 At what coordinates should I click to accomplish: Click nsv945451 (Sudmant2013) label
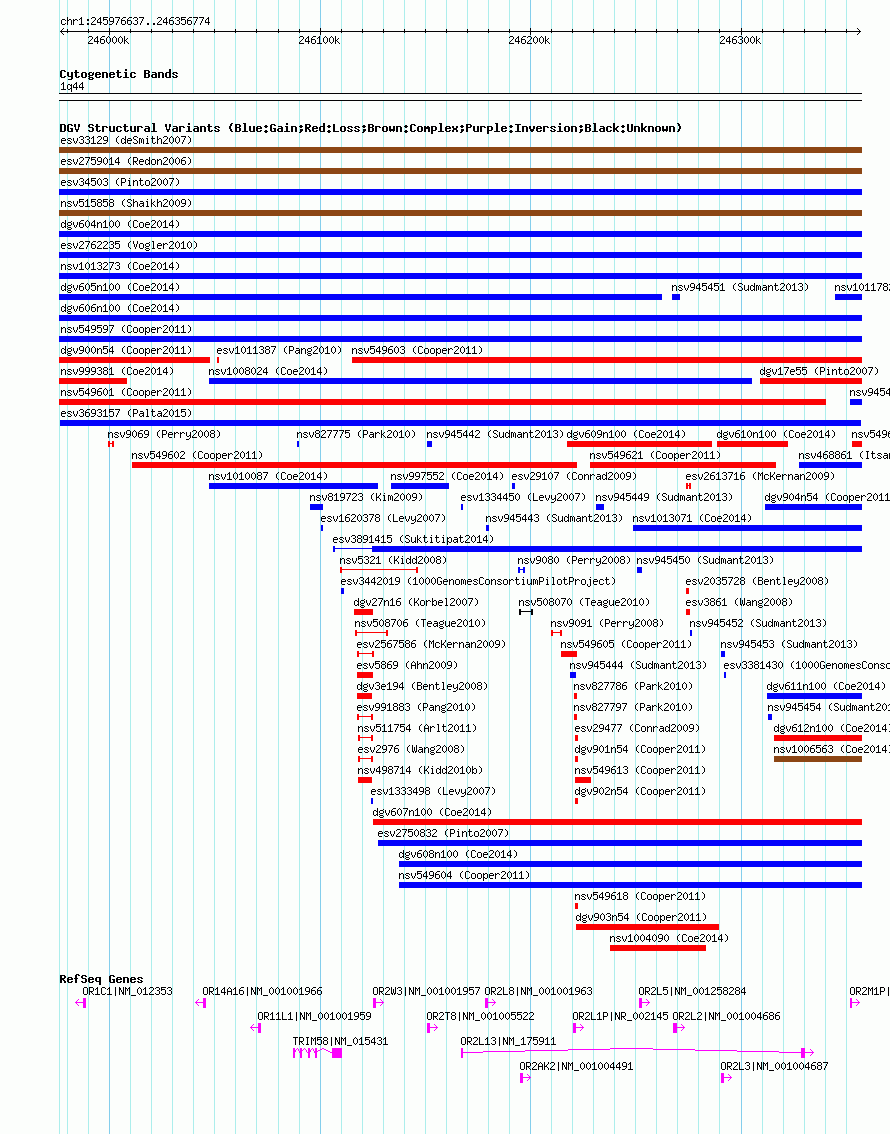(740, 287)
